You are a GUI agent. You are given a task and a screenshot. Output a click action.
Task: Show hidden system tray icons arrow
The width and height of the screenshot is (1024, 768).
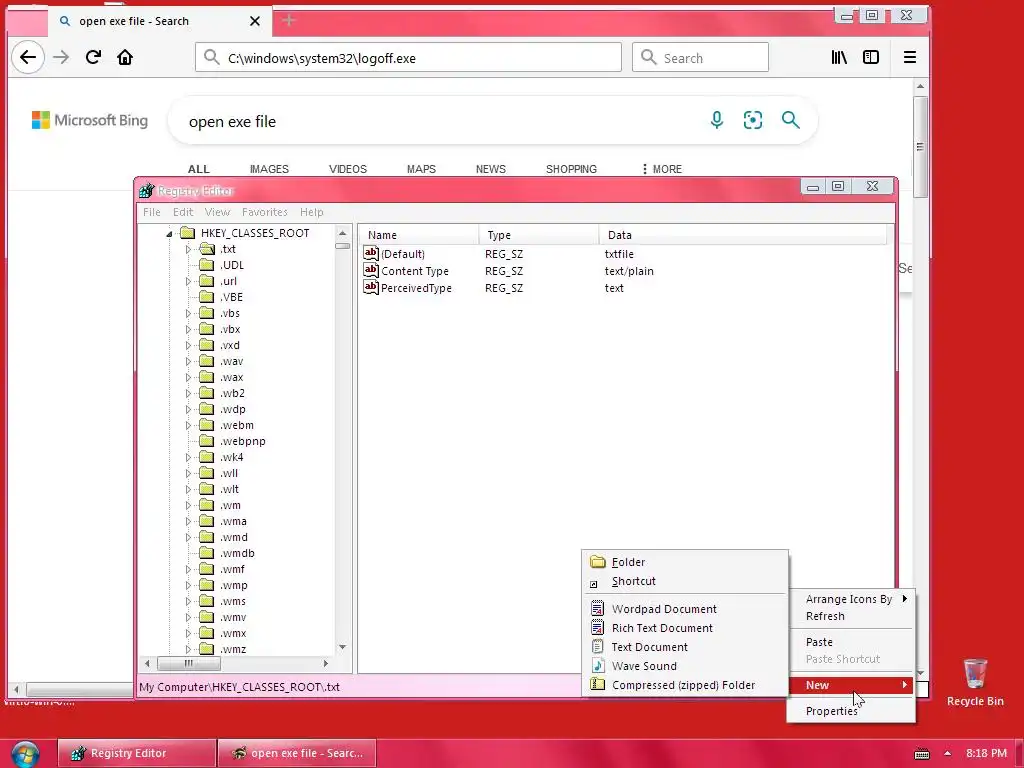click(x=947, y=754)
